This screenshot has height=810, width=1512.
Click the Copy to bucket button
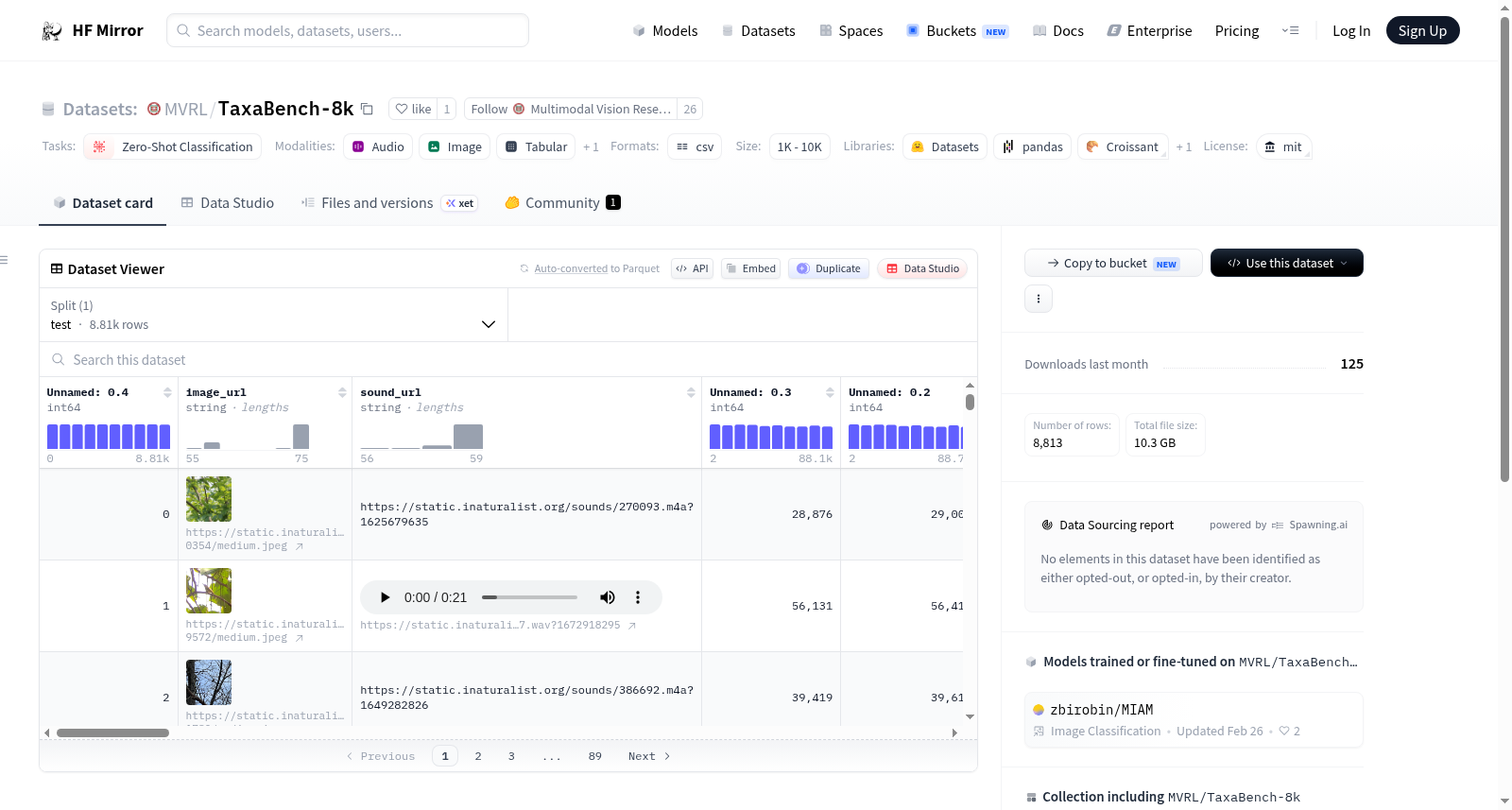pos(1113,263)
